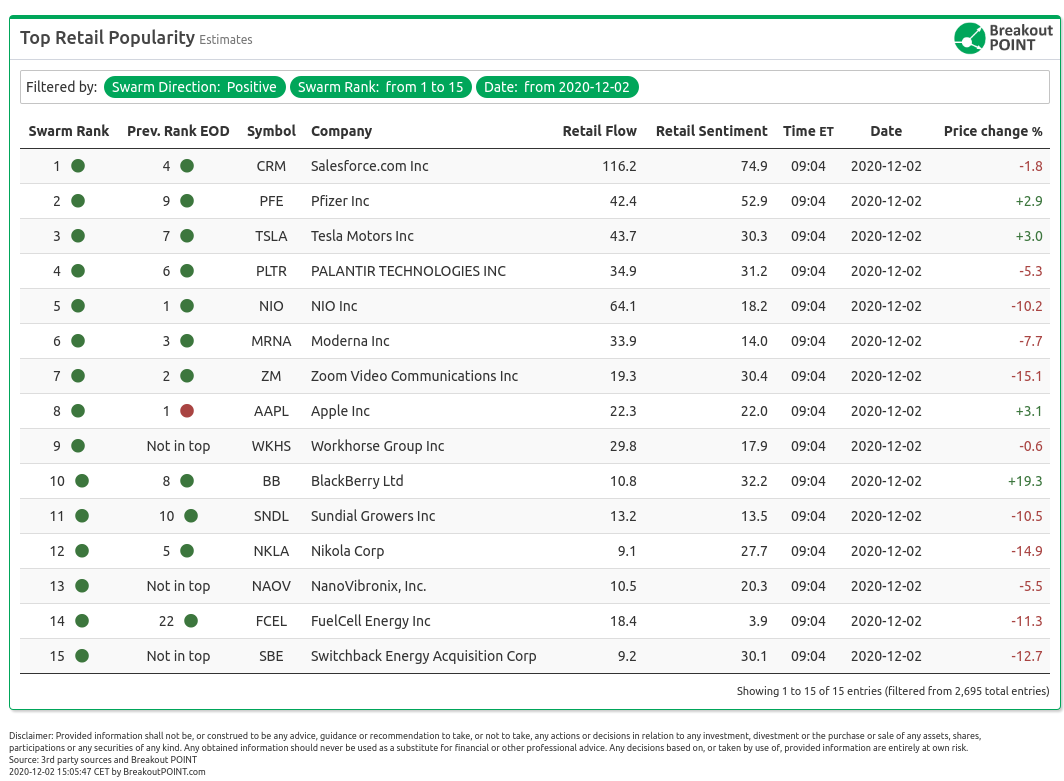This screenshot has width=1064, height=781.
Task: Toggle the Date from 2020-12-02 filter chip
Action: [x=557, y=87]
